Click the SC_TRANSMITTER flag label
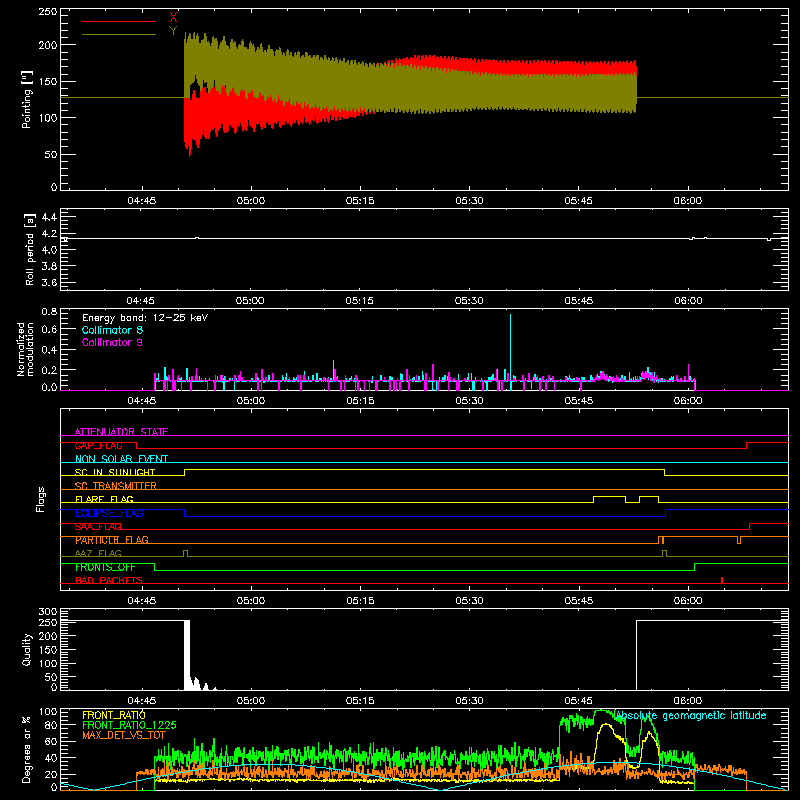 [116, 486]
